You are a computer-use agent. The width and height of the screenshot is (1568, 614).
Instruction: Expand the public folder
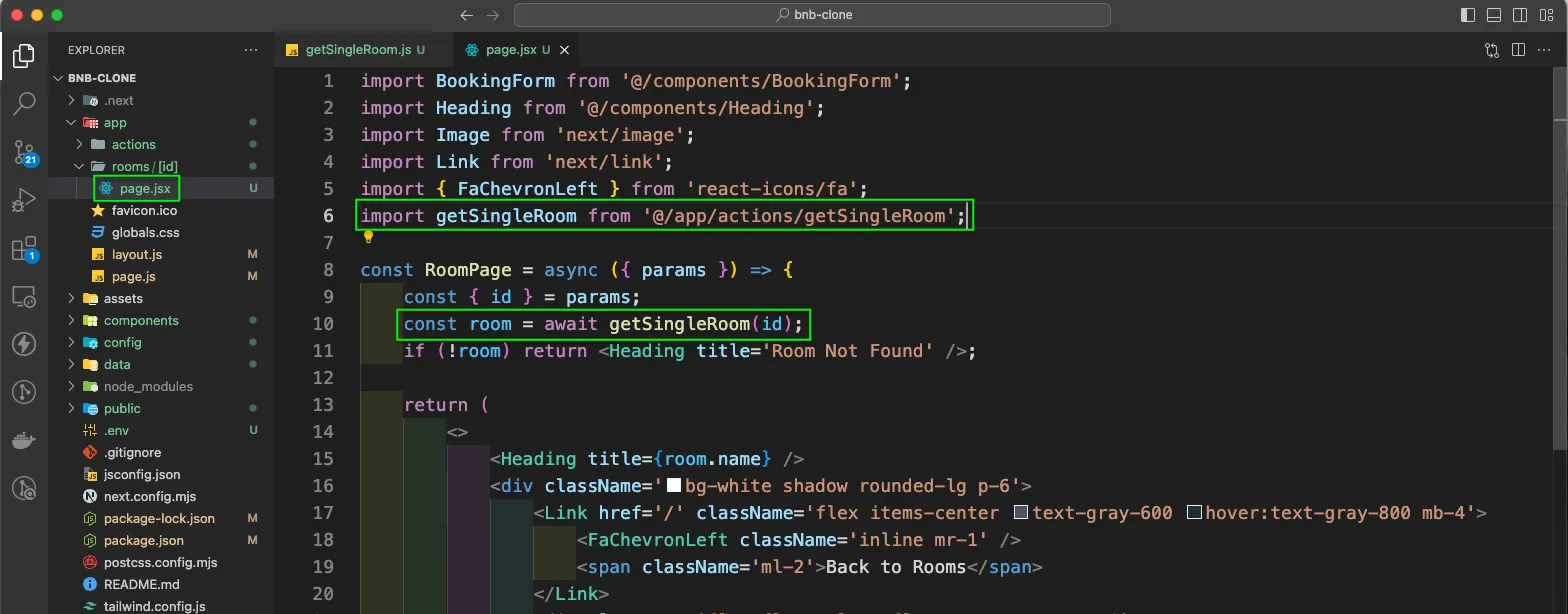pos(71,408)
